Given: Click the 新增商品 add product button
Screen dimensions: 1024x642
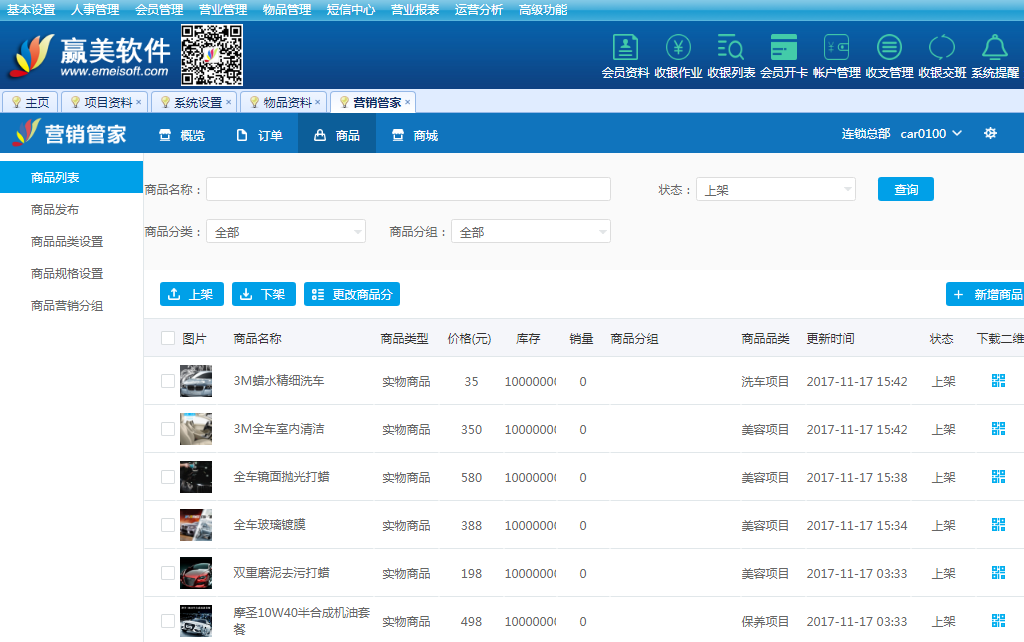Looking at the screenshot, I should coord(985,295).
